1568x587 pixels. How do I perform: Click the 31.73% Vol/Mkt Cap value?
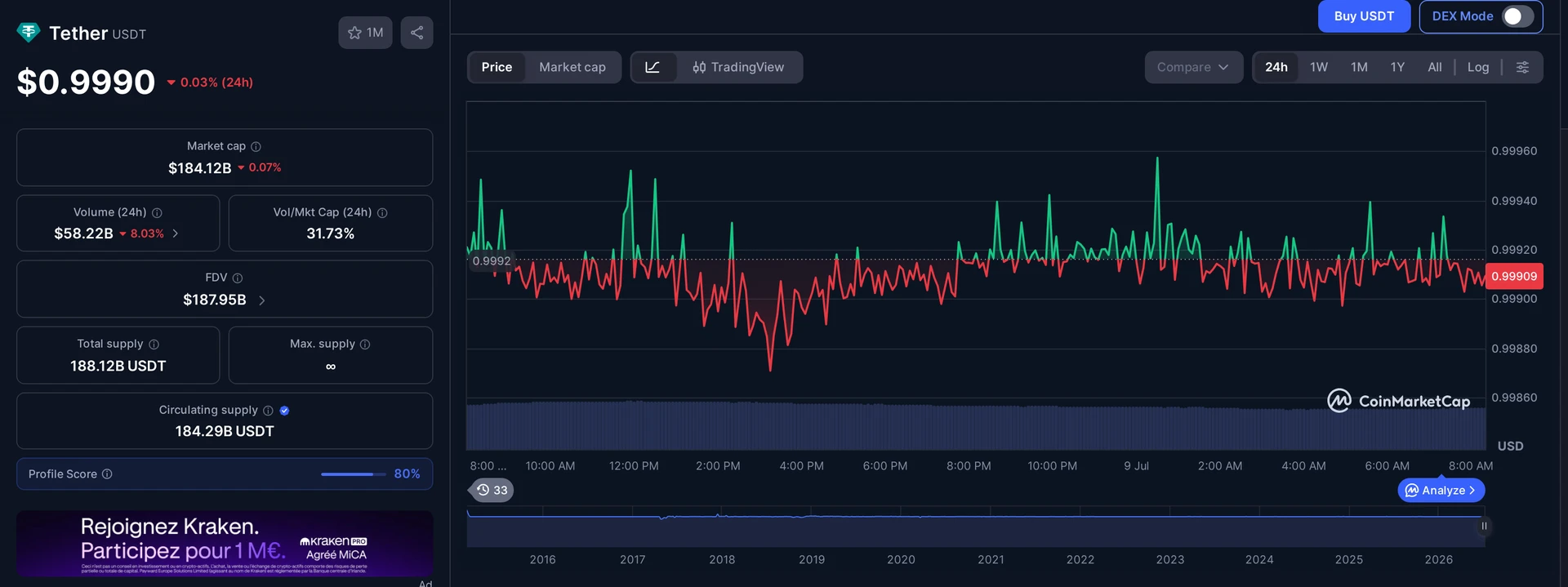(x=331, y=233)
